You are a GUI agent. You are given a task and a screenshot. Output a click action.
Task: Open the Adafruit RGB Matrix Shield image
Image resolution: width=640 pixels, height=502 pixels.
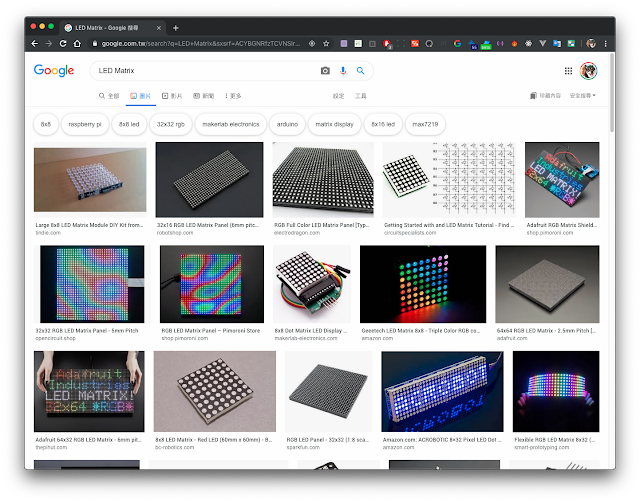pos(562,180)
